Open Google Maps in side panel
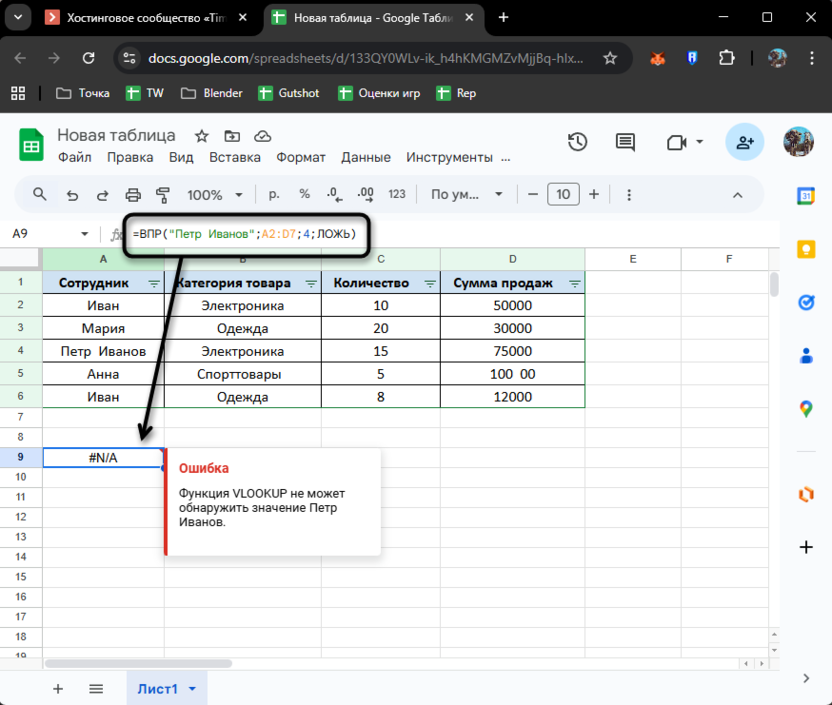This screenshot has height=705, width=832. (x=805, y=408)
